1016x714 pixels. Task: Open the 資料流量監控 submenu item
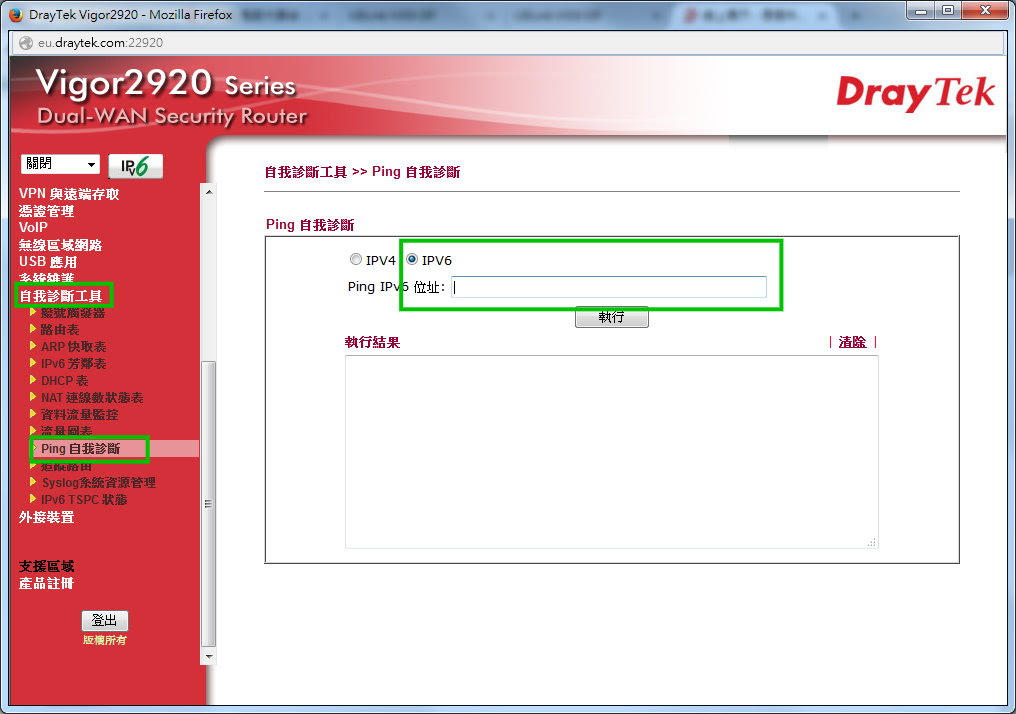click(x=79, y=414)
